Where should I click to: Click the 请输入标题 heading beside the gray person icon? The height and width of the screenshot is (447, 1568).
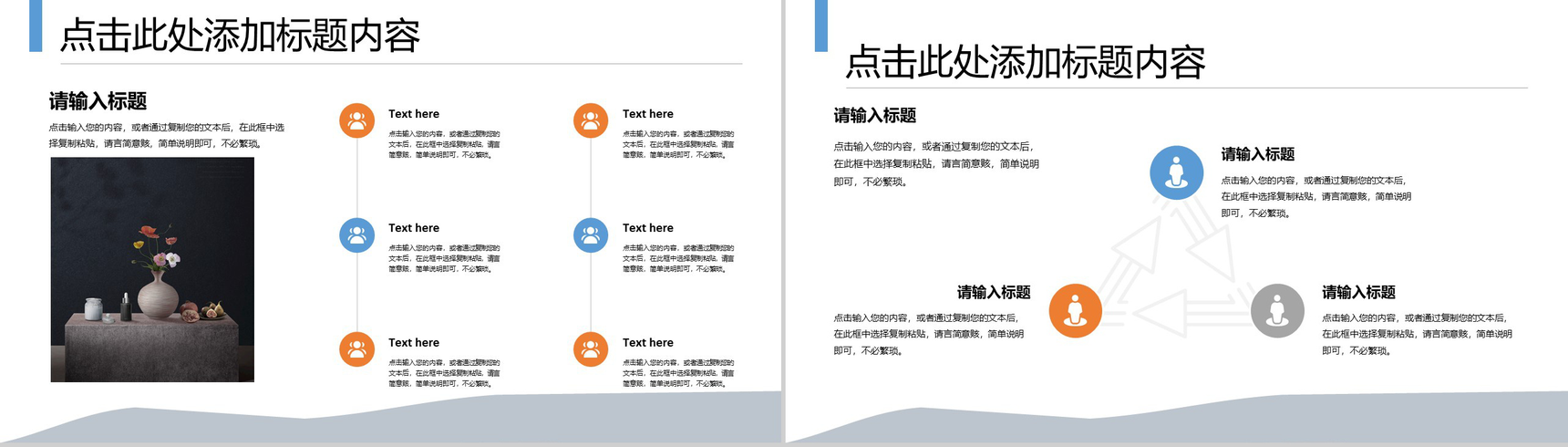point(1359,292)
